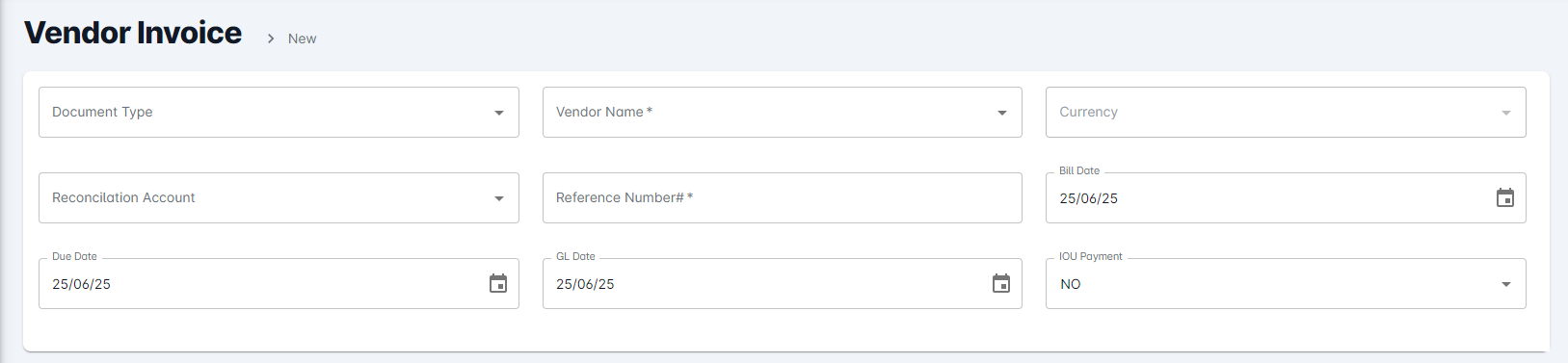Open the Bill Date calendar picker icon

point(1504,198)
